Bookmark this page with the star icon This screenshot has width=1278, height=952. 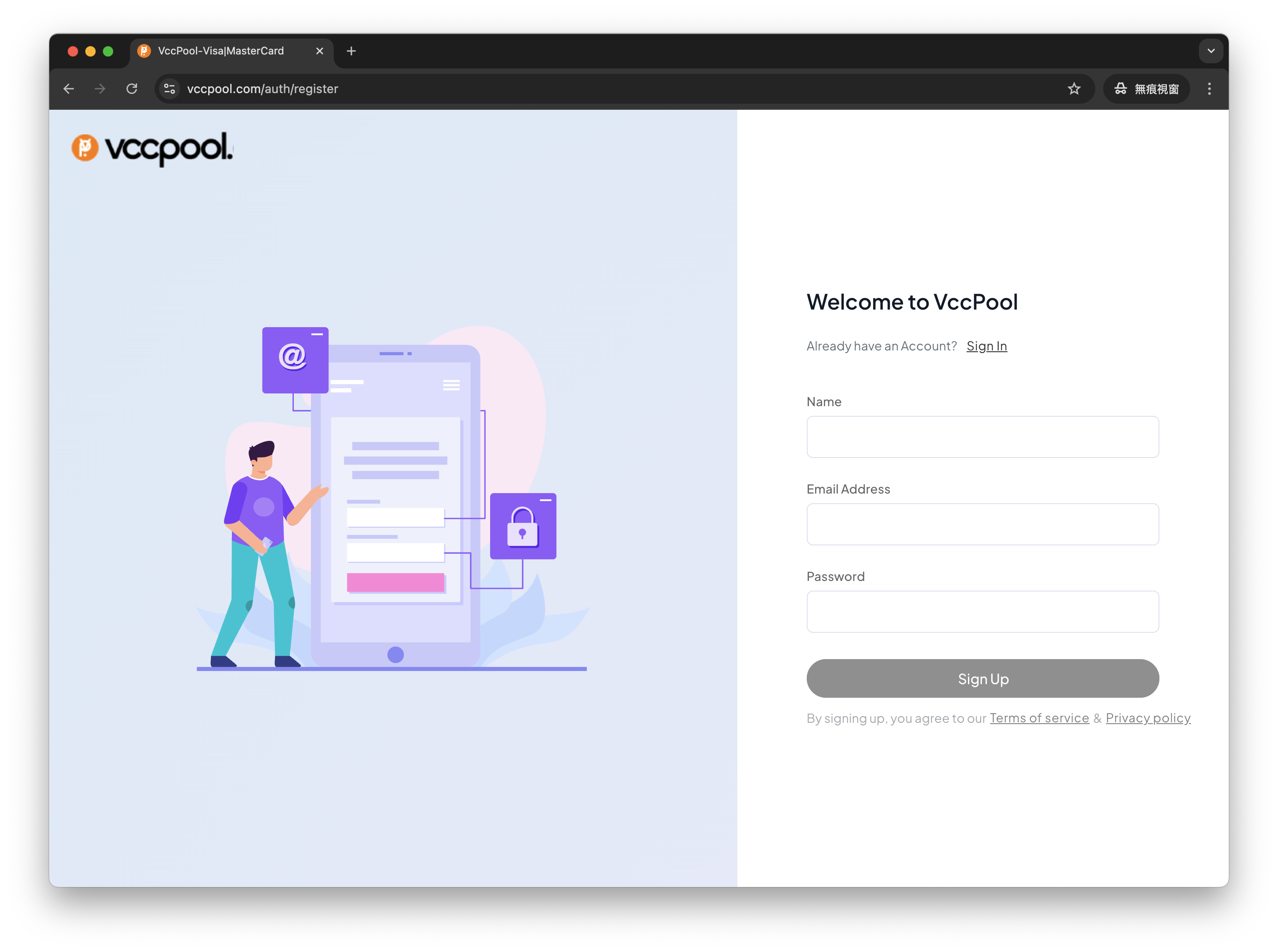pyautogui.click(x=1073, y=89)
